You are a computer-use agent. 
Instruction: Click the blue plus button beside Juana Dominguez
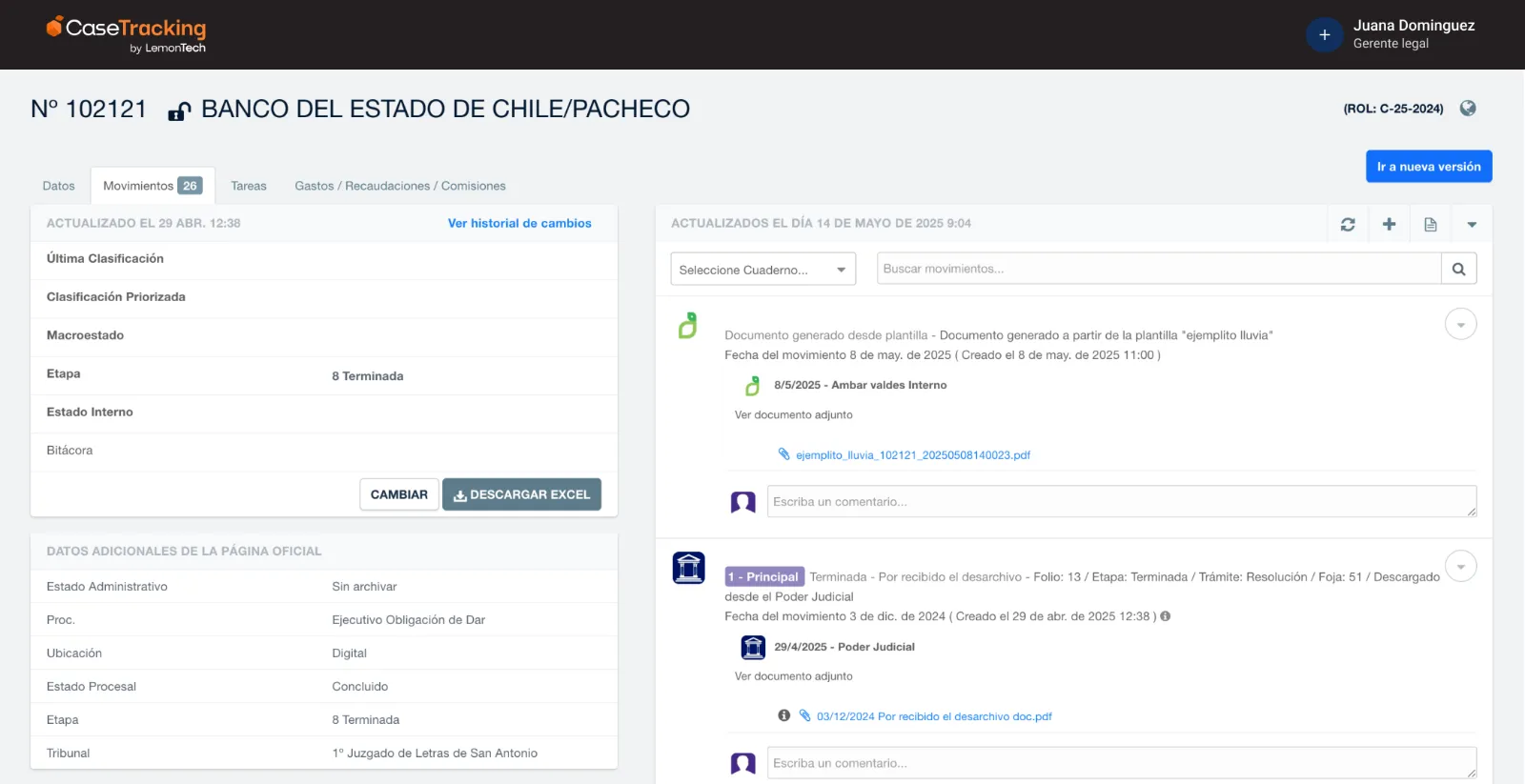(x=1324, y=35)
